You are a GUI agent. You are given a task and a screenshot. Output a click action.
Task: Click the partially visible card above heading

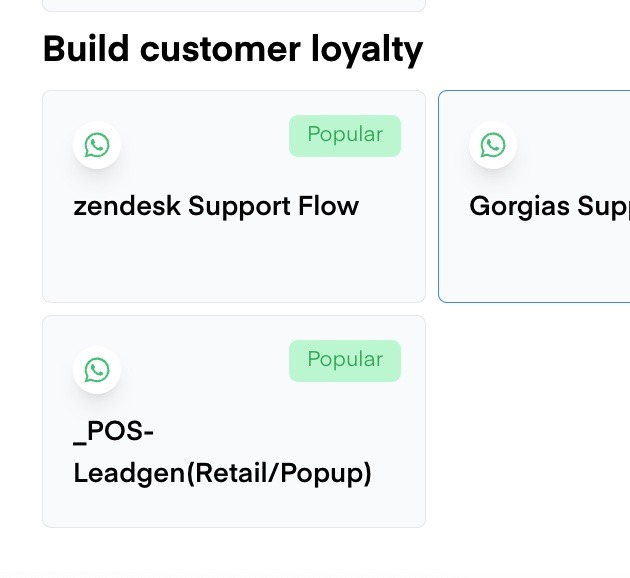(233, 5)
